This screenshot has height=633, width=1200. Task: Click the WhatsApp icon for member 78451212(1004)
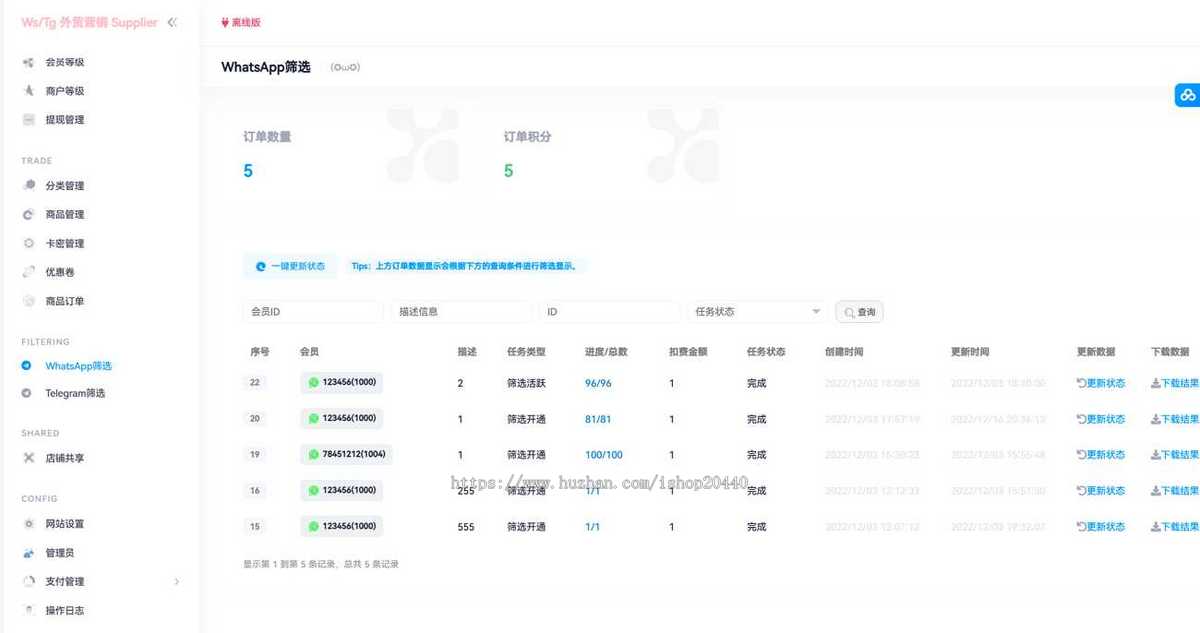click(313, 454)
